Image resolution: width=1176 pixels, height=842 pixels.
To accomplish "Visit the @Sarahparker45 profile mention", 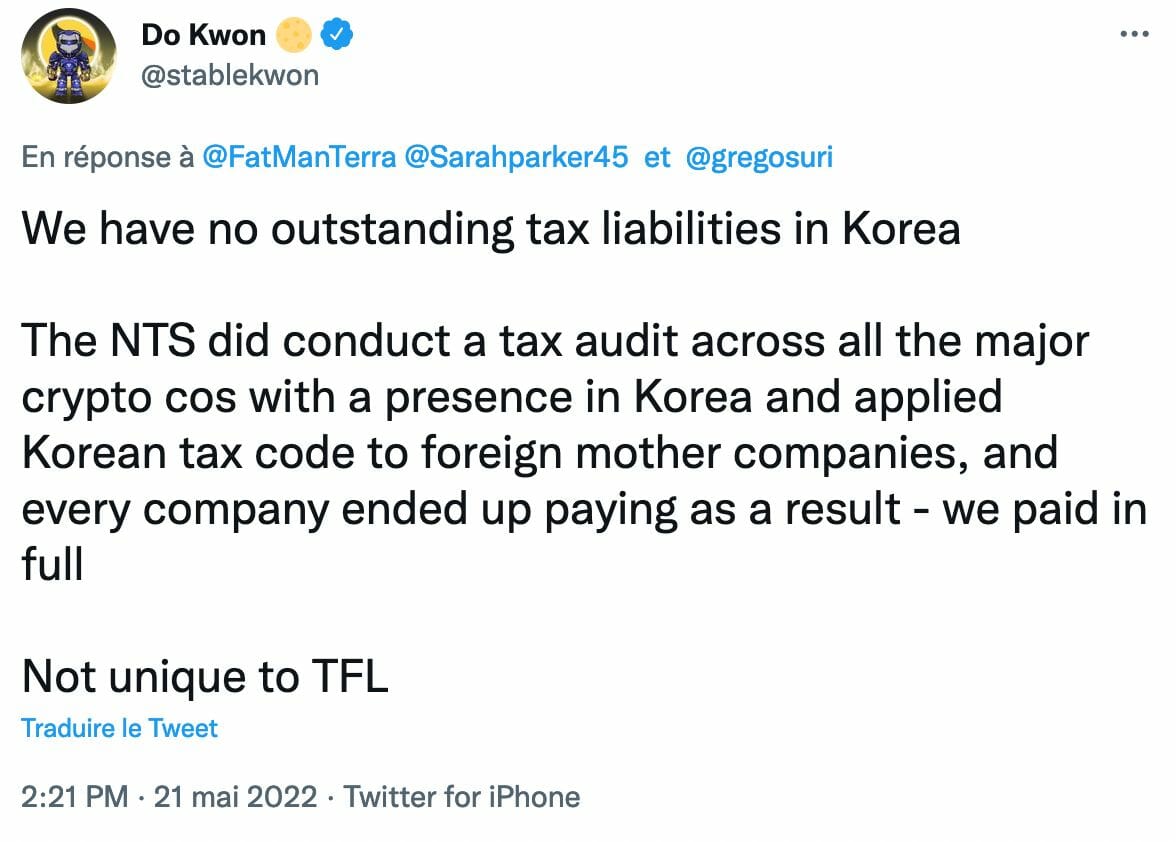I will tap(514, 158).
